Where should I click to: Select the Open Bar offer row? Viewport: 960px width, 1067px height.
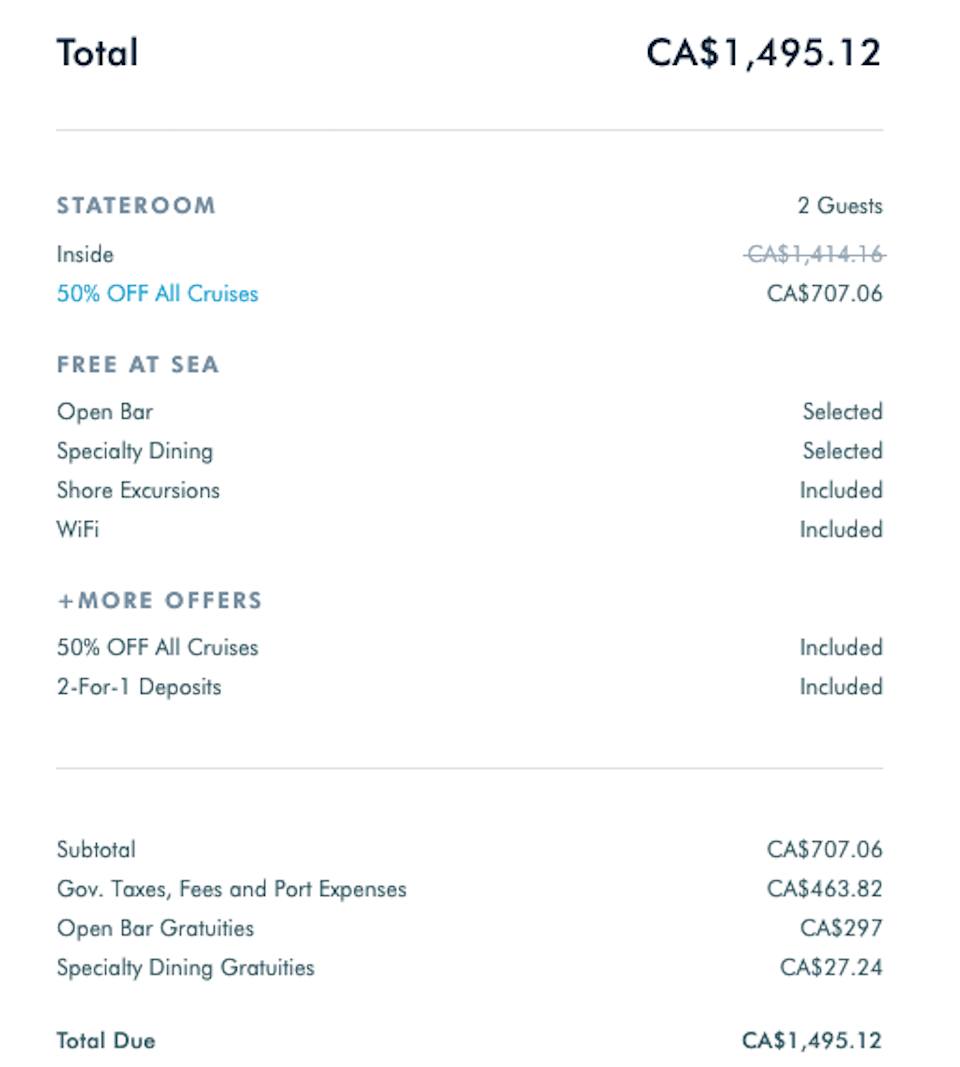tap(469, 412)
